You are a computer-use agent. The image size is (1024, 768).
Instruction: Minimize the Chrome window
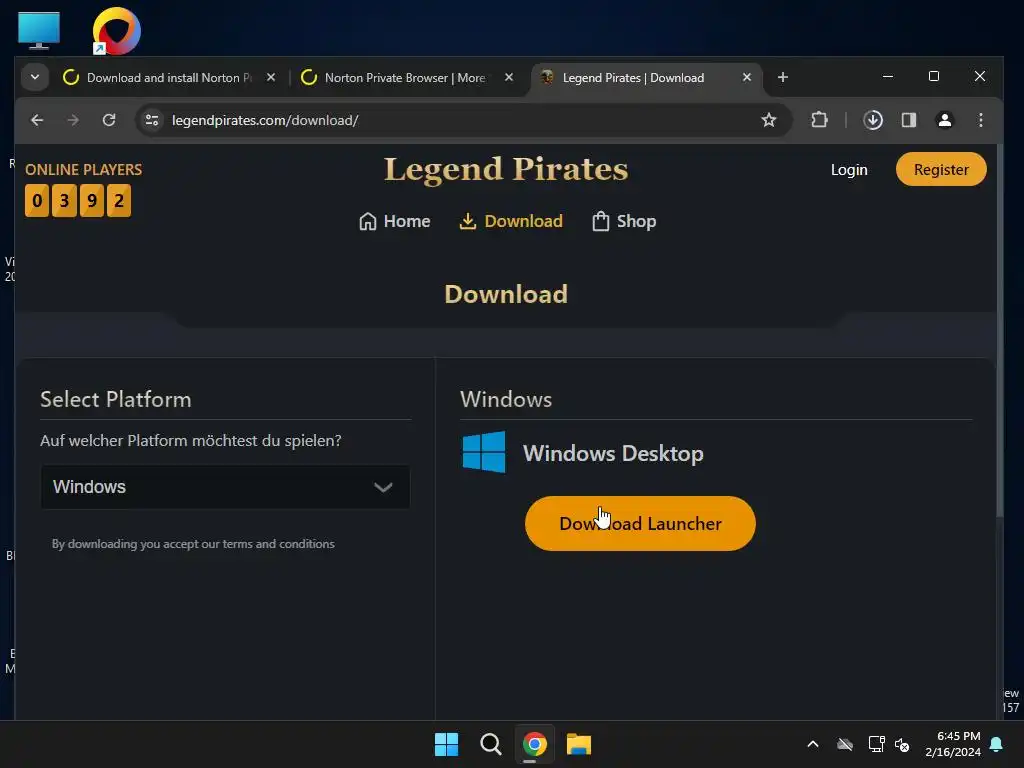[x=888, y=76]
